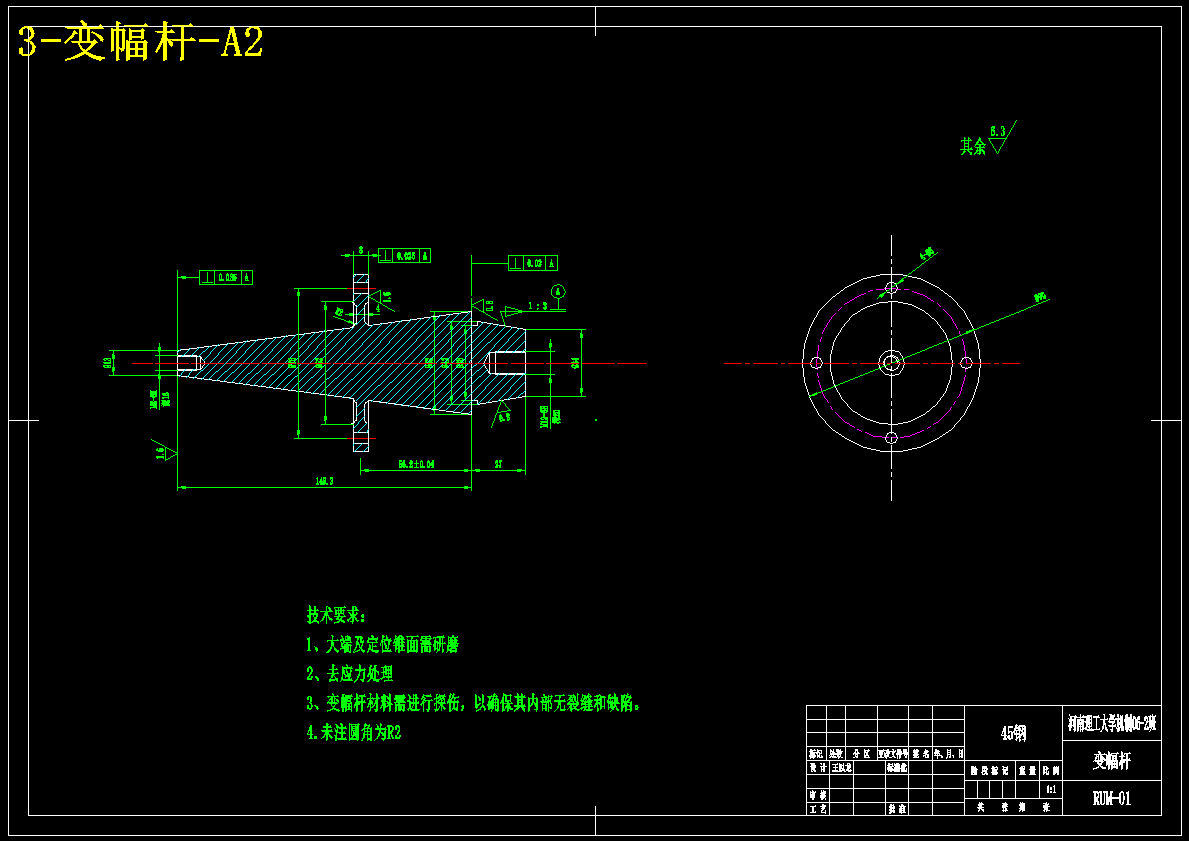Click the left bolt hole in the circular view
The width and height of the screenshot is (1189, 841).
817,363
